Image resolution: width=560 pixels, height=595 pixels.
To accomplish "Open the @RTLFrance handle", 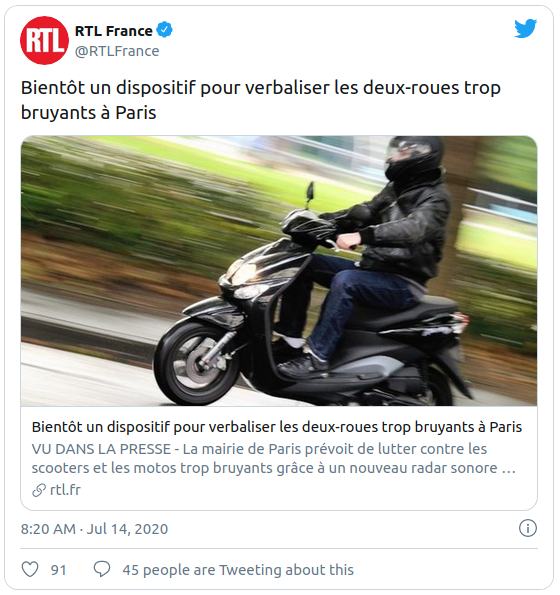I will point(117,51).
